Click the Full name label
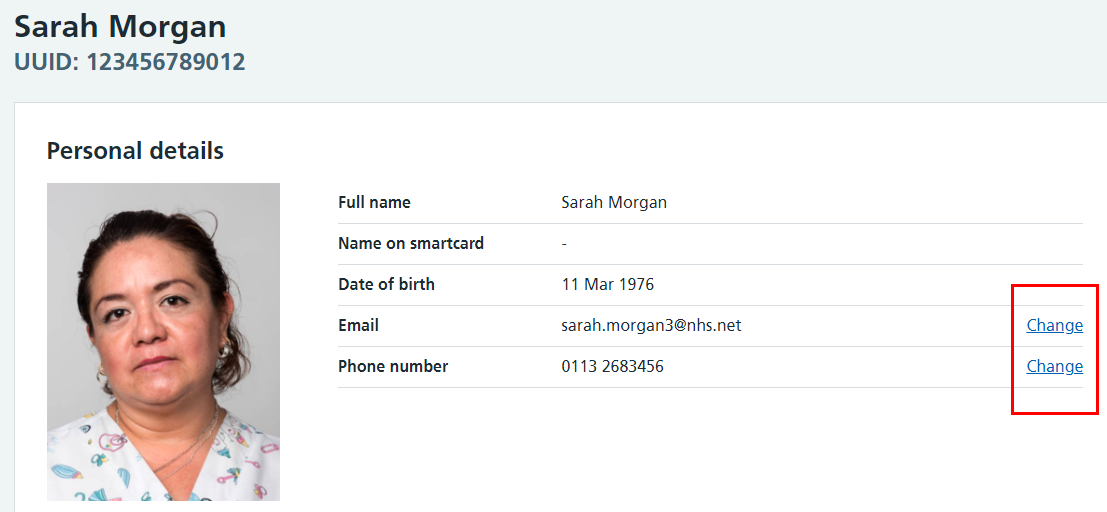This screenshot has height=512, width=1107. pos(374,203)
